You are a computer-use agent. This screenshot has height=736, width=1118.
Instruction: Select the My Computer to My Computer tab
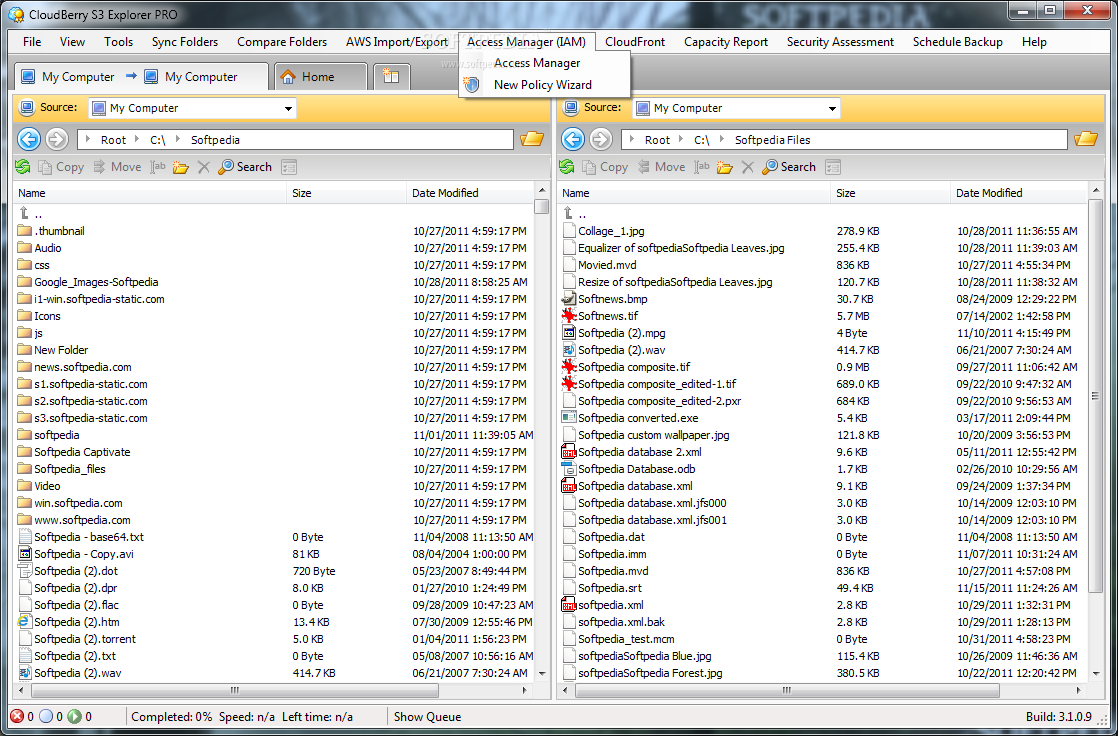tap(140, 76)
